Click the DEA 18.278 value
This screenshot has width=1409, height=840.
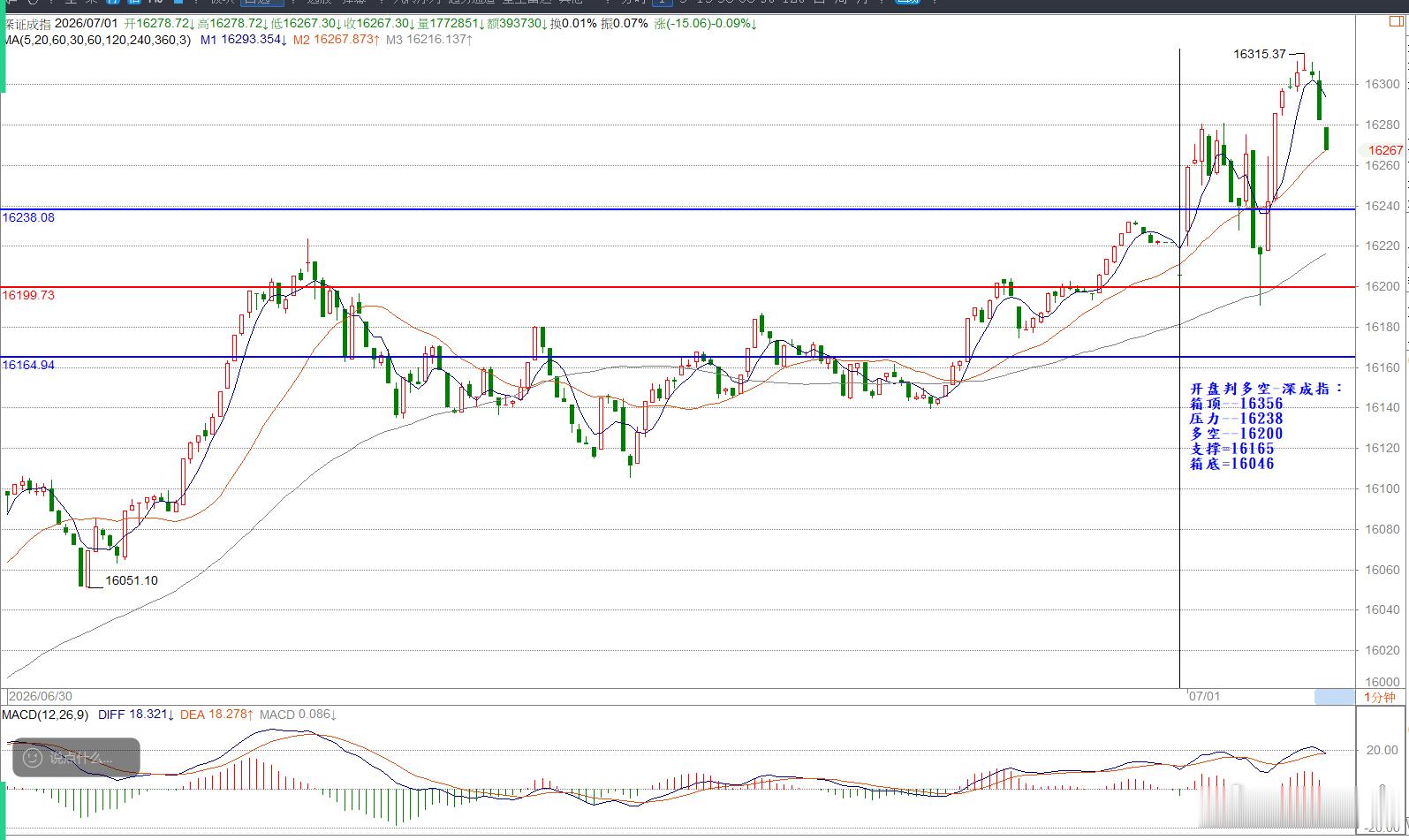(216, 714)
